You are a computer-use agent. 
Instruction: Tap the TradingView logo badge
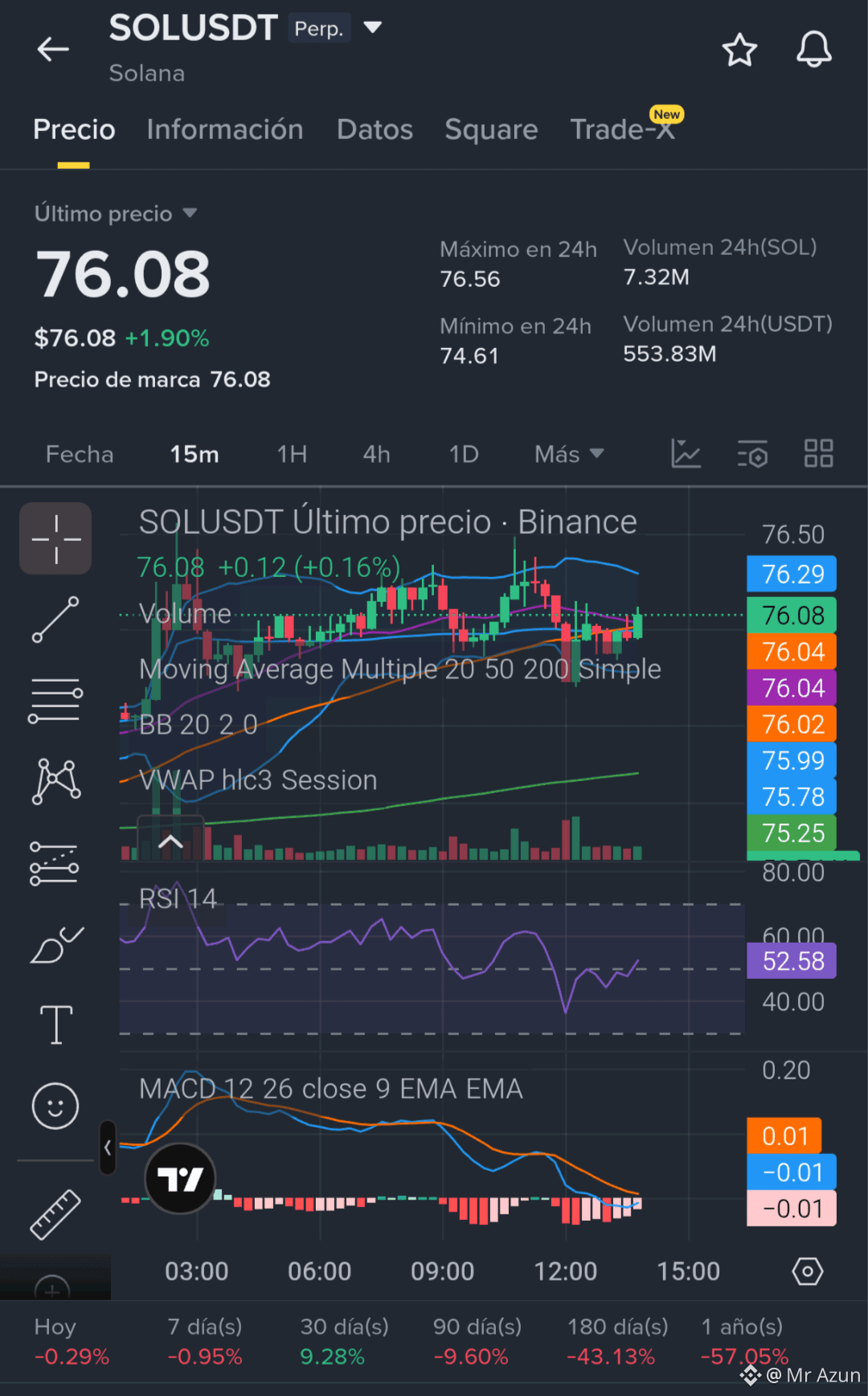pyautogui.click(x=180, y=1179)
